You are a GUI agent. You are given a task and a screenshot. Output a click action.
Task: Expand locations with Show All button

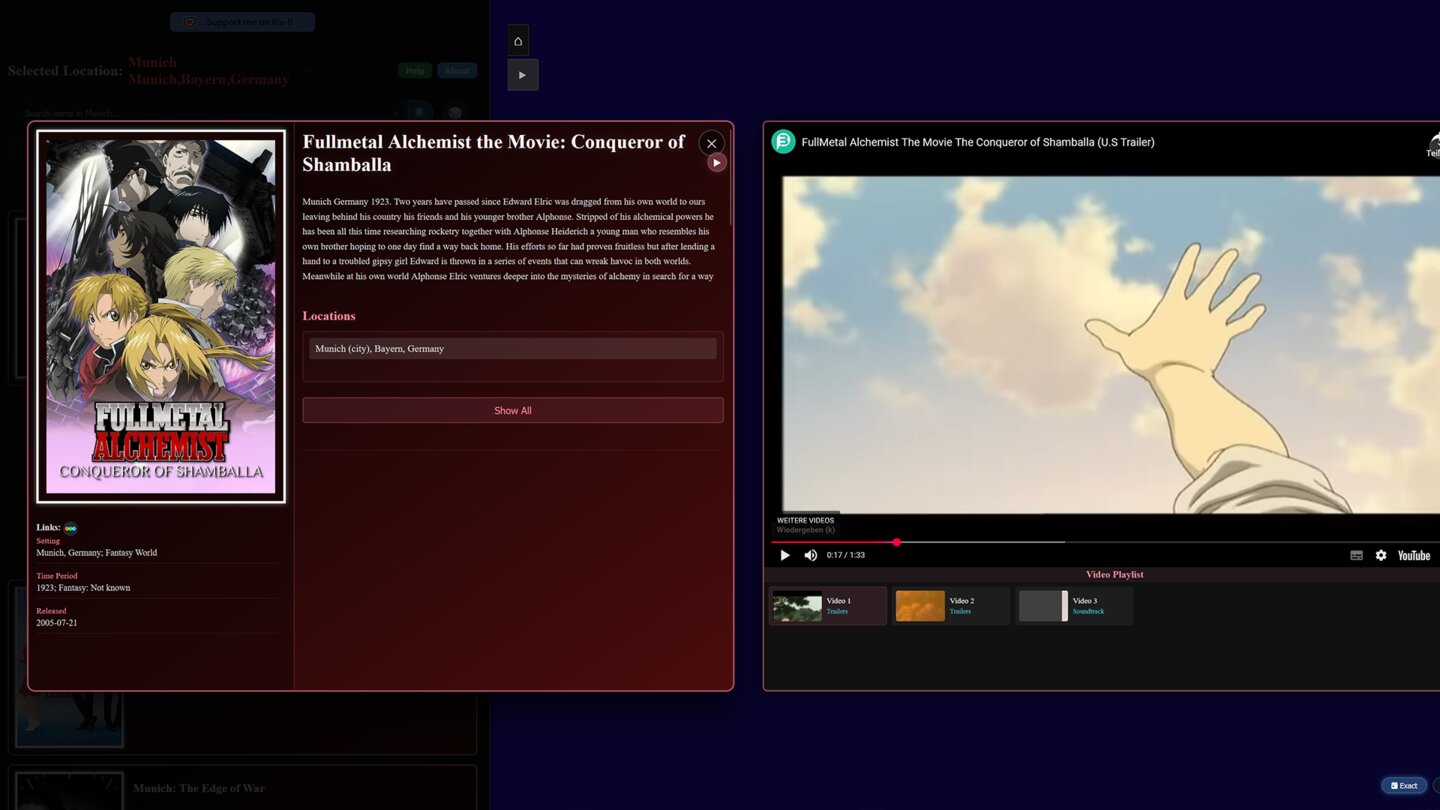[512, 411]
